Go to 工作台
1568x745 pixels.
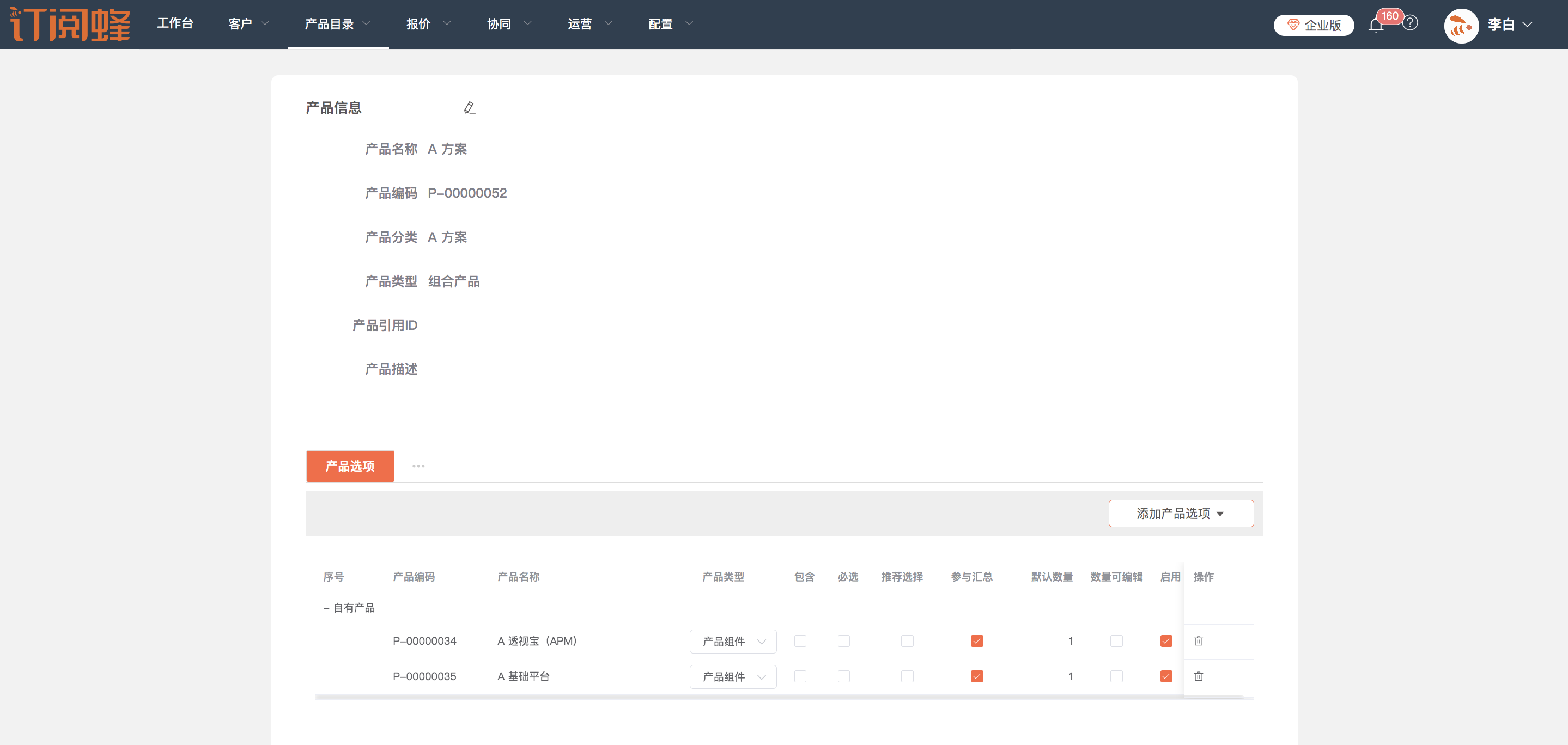pyautogui.click(x=175, y=23)
